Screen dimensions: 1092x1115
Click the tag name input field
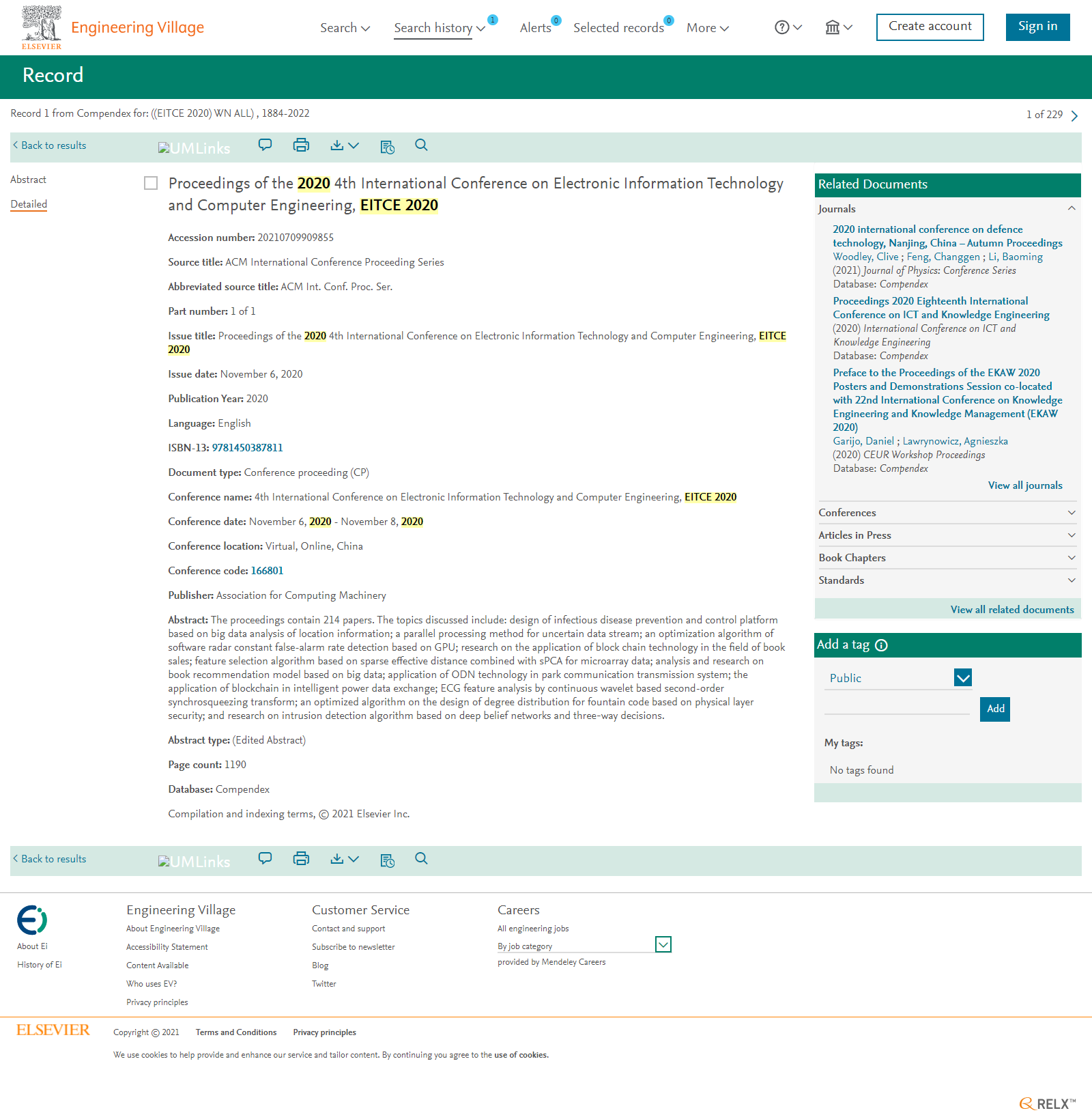[897, 705]
